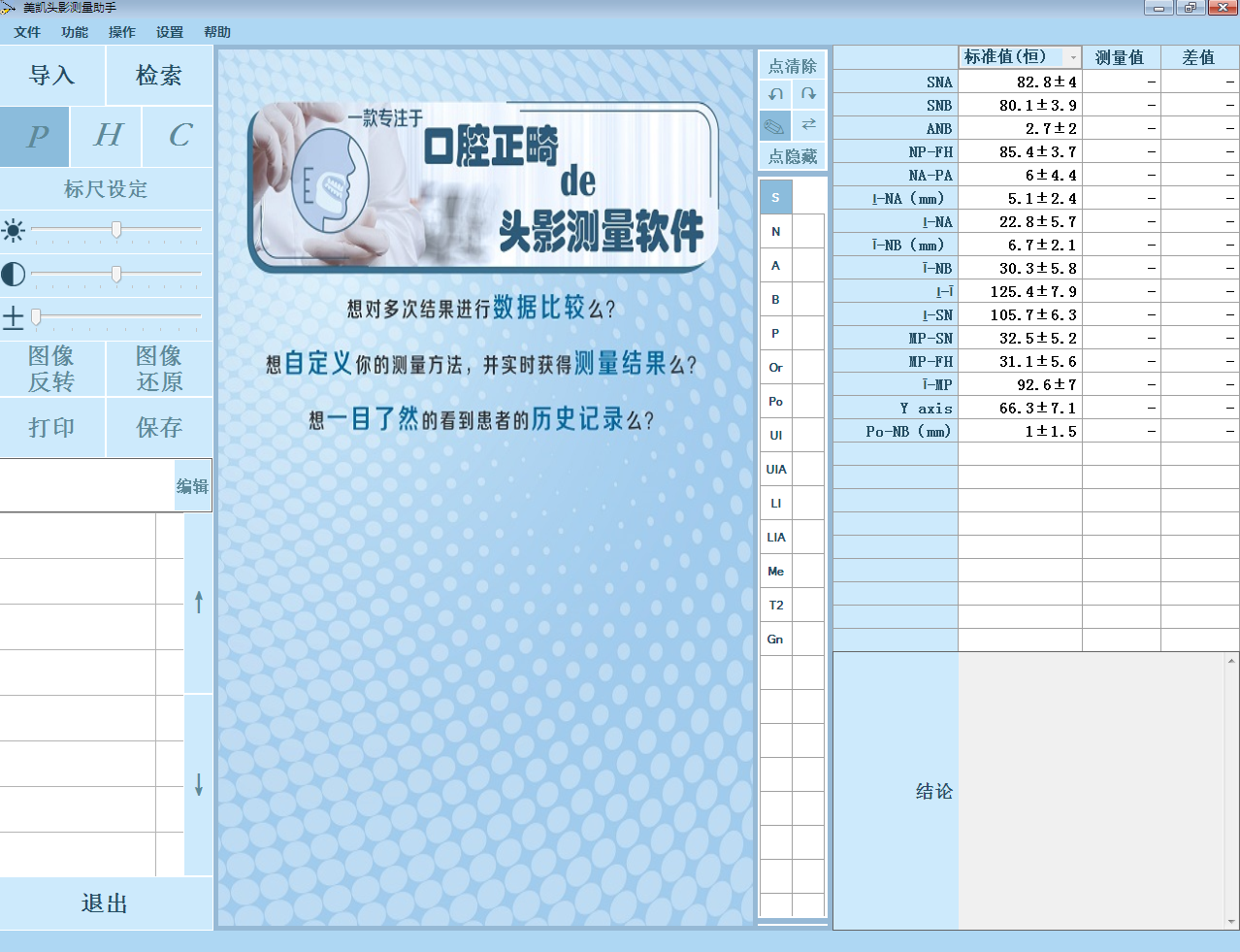Click the swap arrows icon

[x=809, y=125]
